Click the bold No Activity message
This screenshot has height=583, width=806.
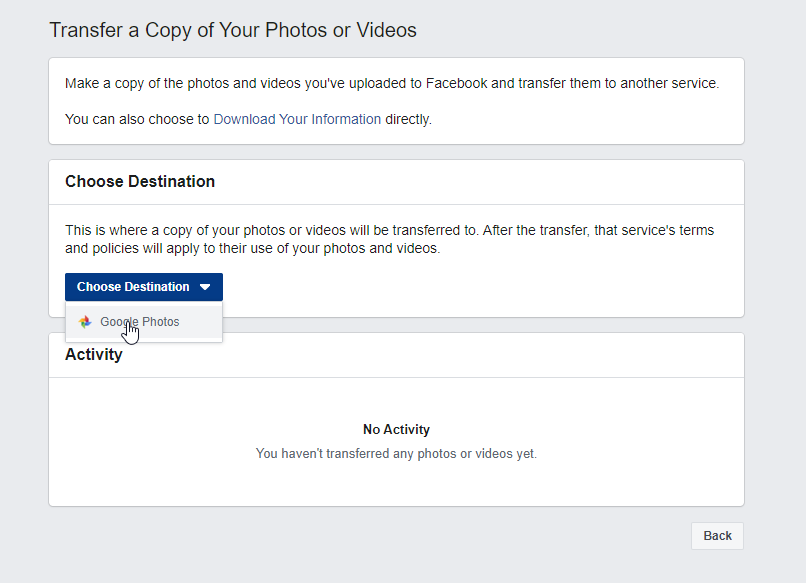pyautogui.click(x=396, y=429)
